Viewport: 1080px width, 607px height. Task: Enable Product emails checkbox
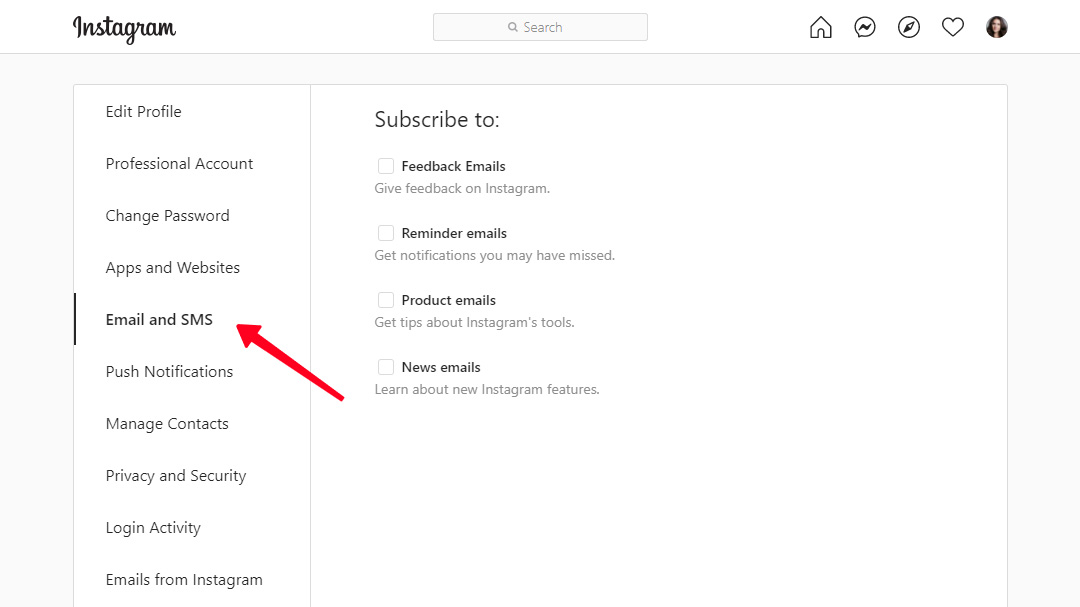pyautogui.click(x=386, y=300)
